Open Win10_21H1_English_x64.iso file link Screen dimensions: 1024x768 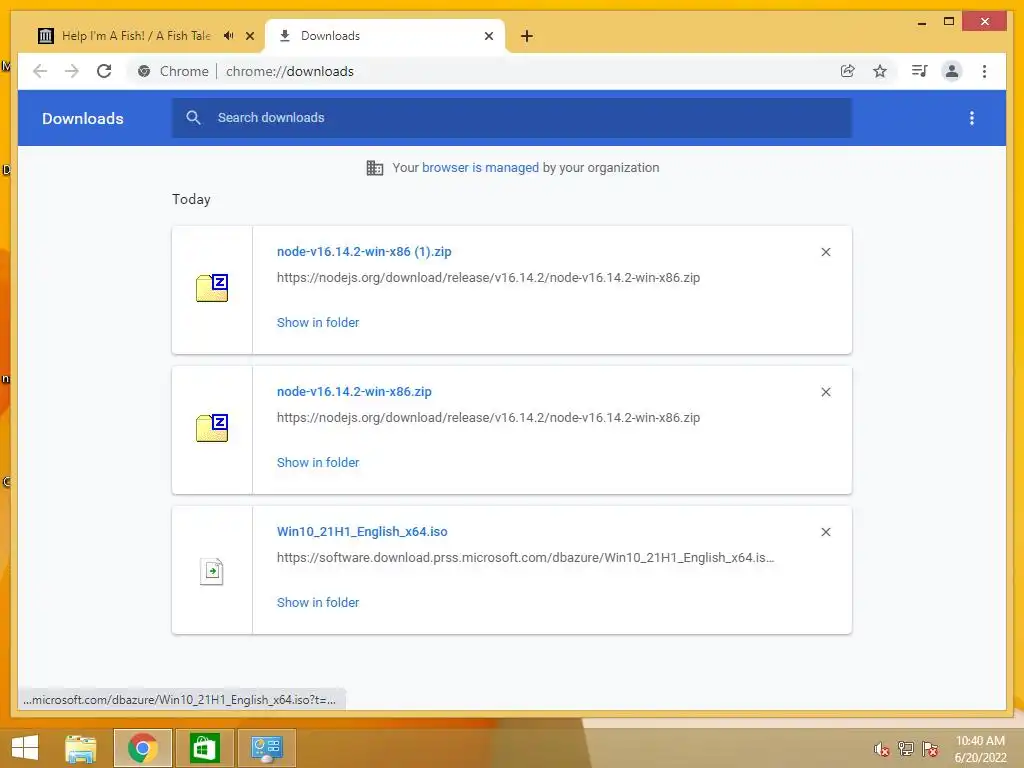(x=362, y=532)
